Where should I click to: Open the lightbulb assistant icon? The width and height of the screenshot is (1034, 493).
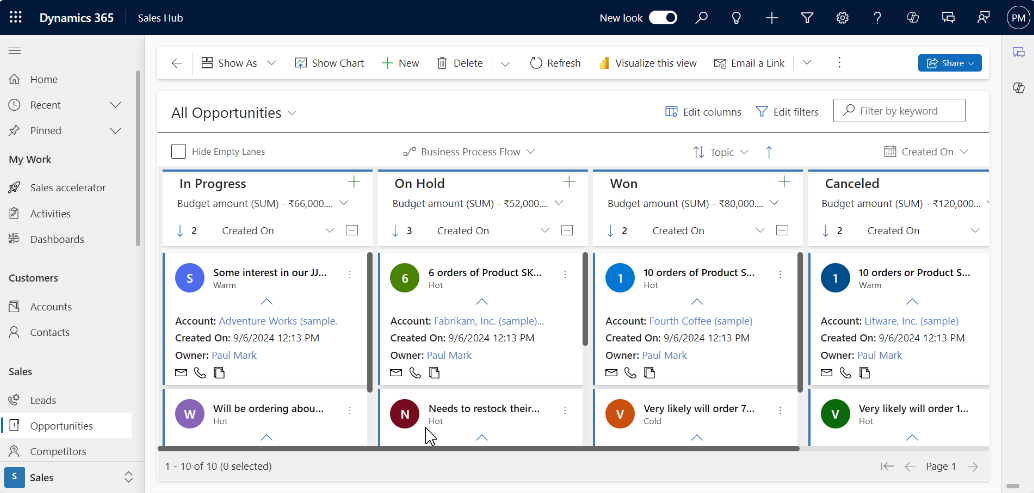(x=737, y=18)
